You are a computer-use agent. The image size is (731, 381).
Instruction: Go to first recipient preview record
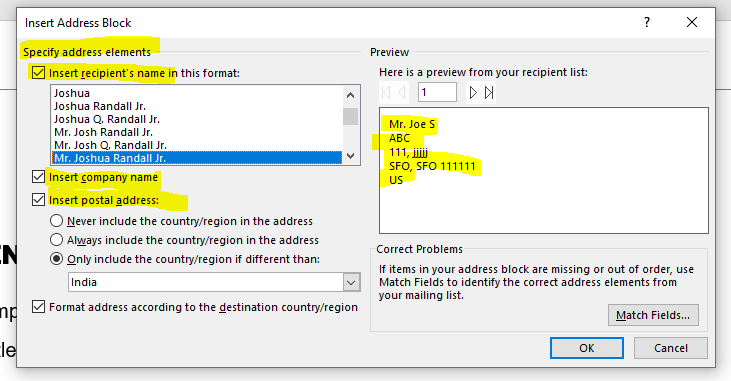click(386, 93)
